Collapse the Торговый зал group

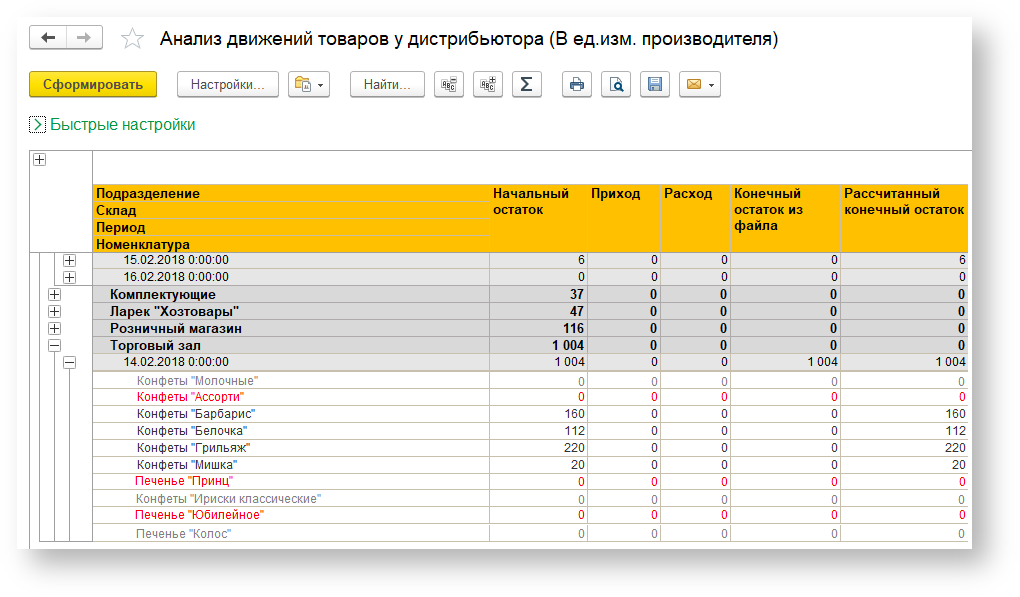click(55, 346)
